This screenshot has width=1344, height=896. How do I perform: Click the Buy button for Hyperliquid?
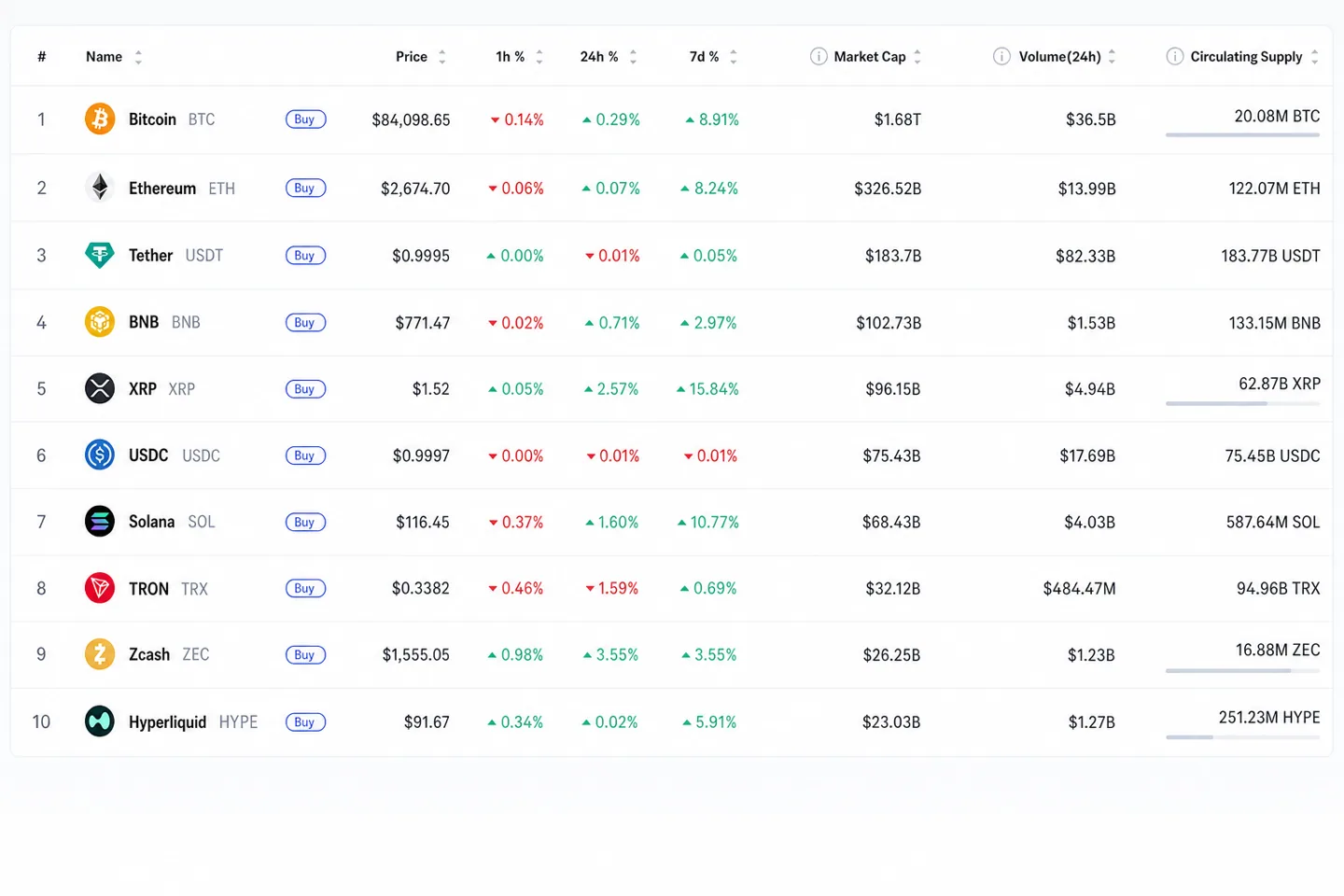[305, 721]
